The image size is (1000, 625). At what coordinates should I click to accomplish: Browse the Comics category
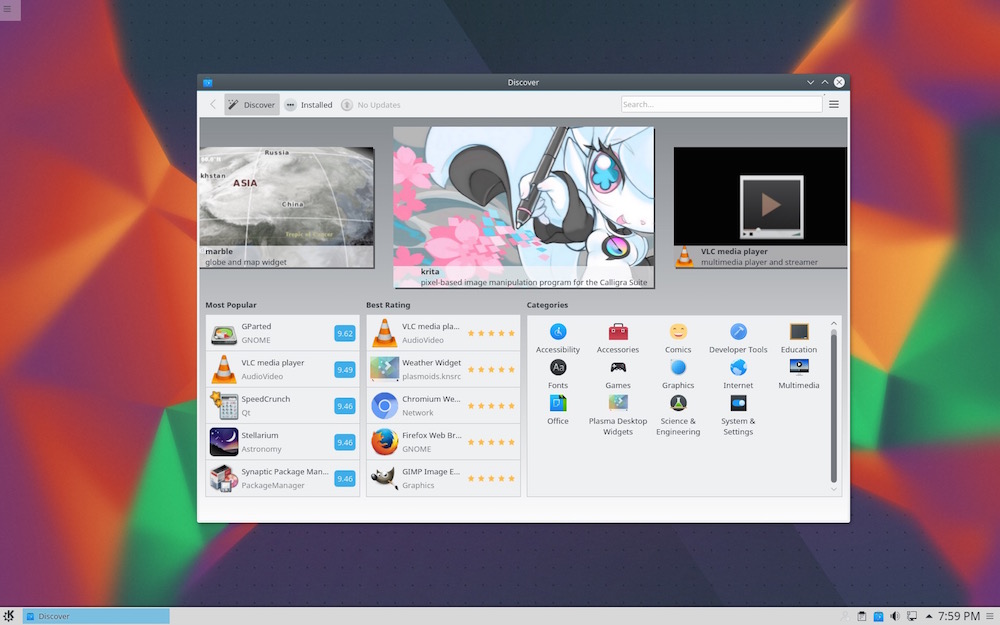click(678, 338)
